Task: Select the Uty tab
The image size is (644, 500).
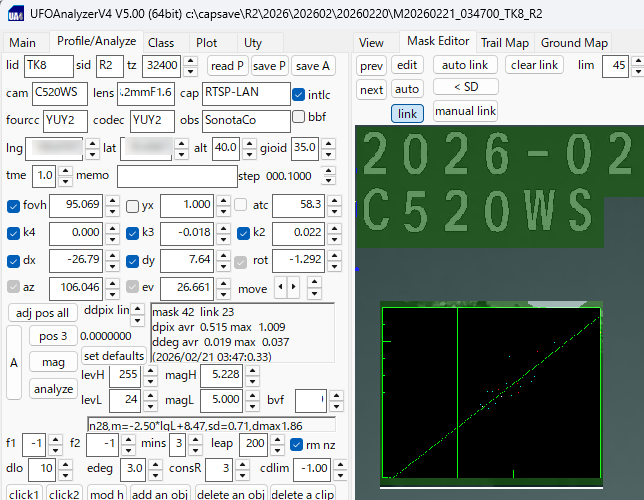Action: point(253,43)
